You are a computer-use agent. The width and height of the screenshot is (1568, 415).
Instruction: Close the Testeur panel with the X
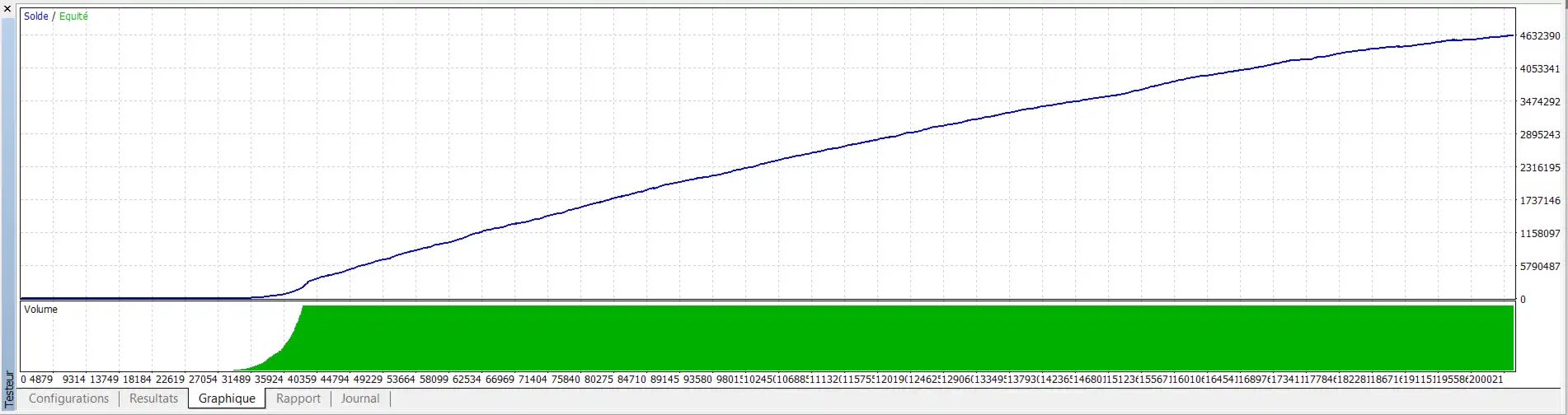[x=7, y=8]
